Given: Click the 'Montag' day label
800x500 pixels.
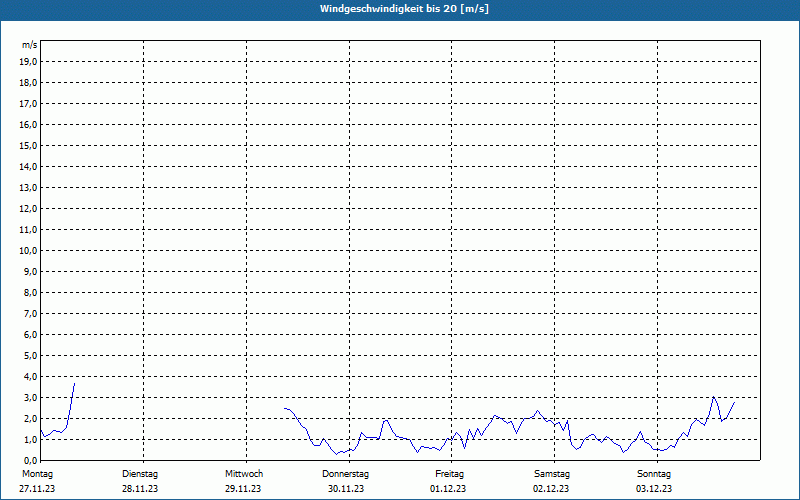Looking at the screenshot, I should (x=37, y=474).
